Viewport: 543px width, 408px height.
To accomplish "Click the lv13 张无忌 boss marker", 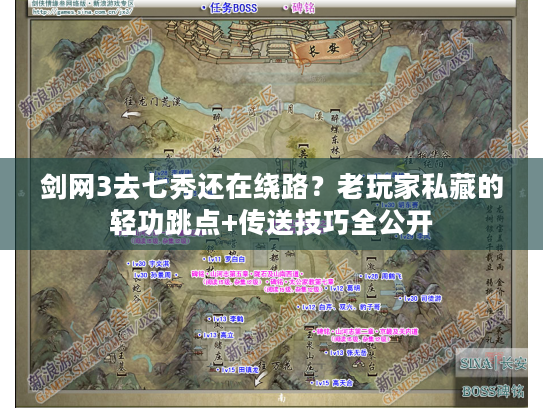I will click(346, 353).
